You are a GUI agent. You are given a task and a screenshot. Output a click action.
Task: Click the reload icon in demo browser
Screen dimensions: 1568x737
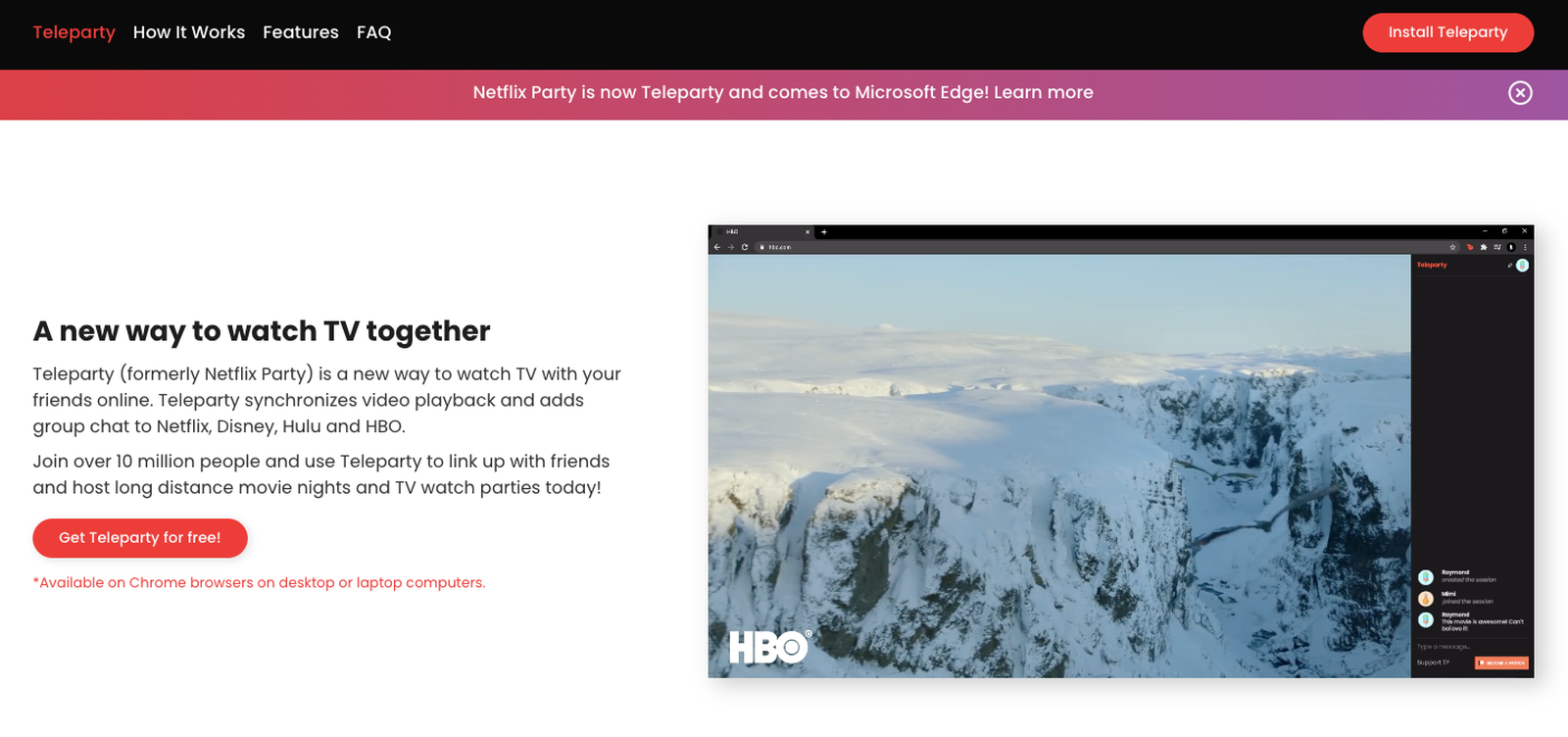pyautogui.click(x=745, y=247)
